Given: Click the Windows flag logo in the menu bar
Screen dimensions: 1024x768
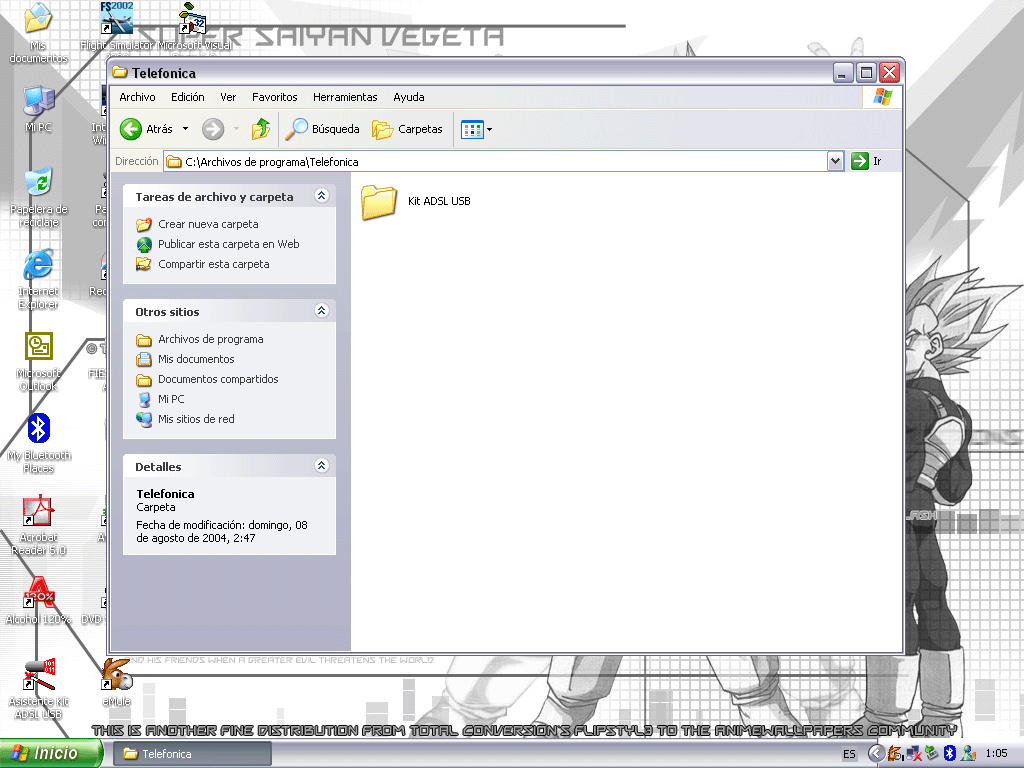Looking at the screenshot, I should pos(882,97).
